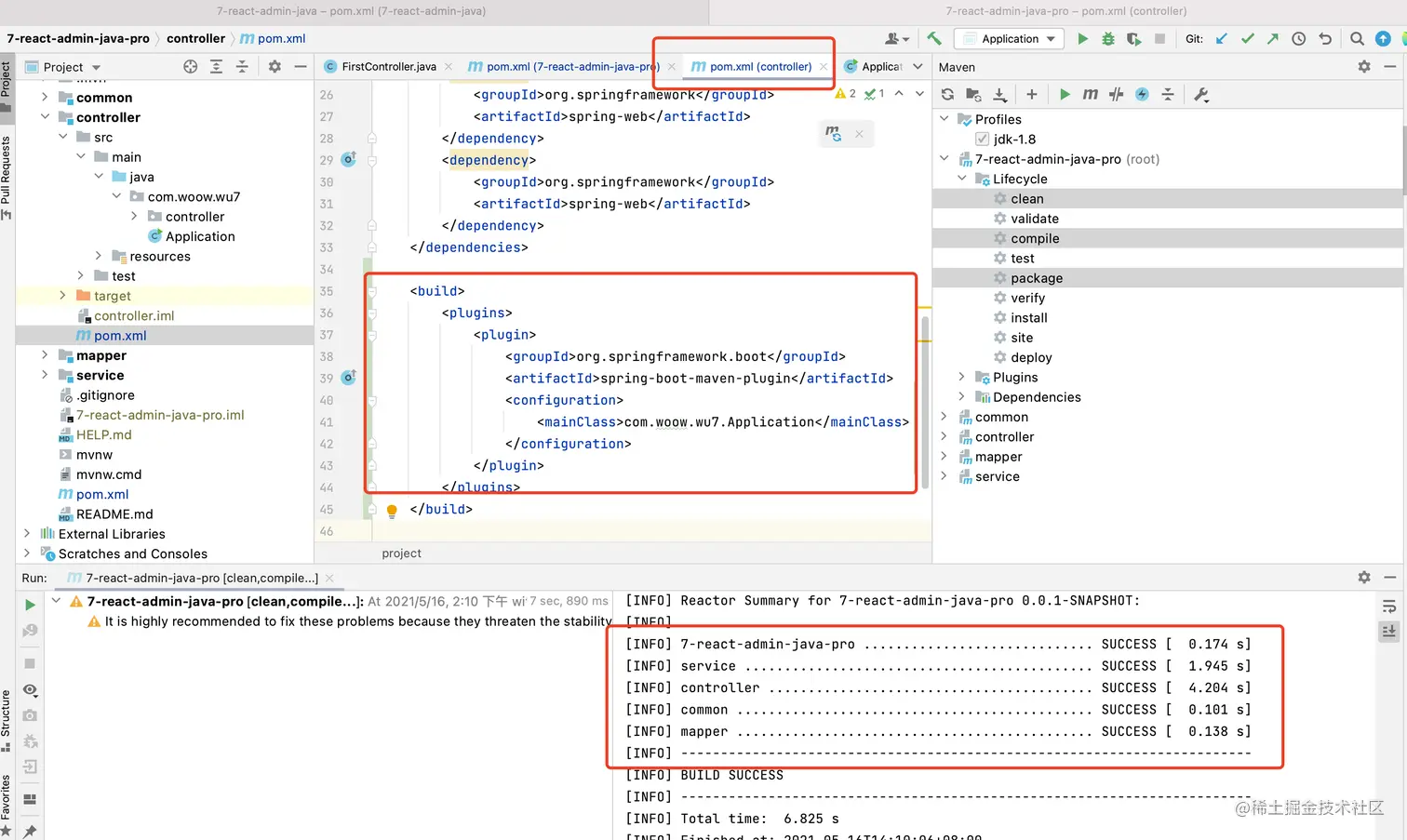
Task: Toggle scroll to end in Run console
Action: point(1388,631)
